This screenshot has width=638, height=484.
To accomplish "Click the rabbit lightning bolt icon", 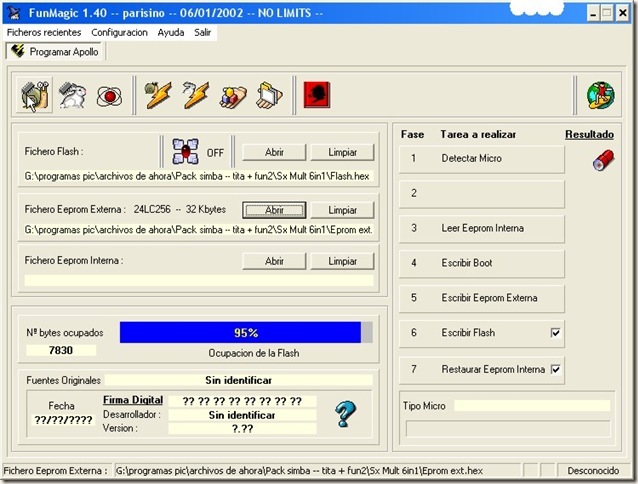I will [x=196, y=95].
